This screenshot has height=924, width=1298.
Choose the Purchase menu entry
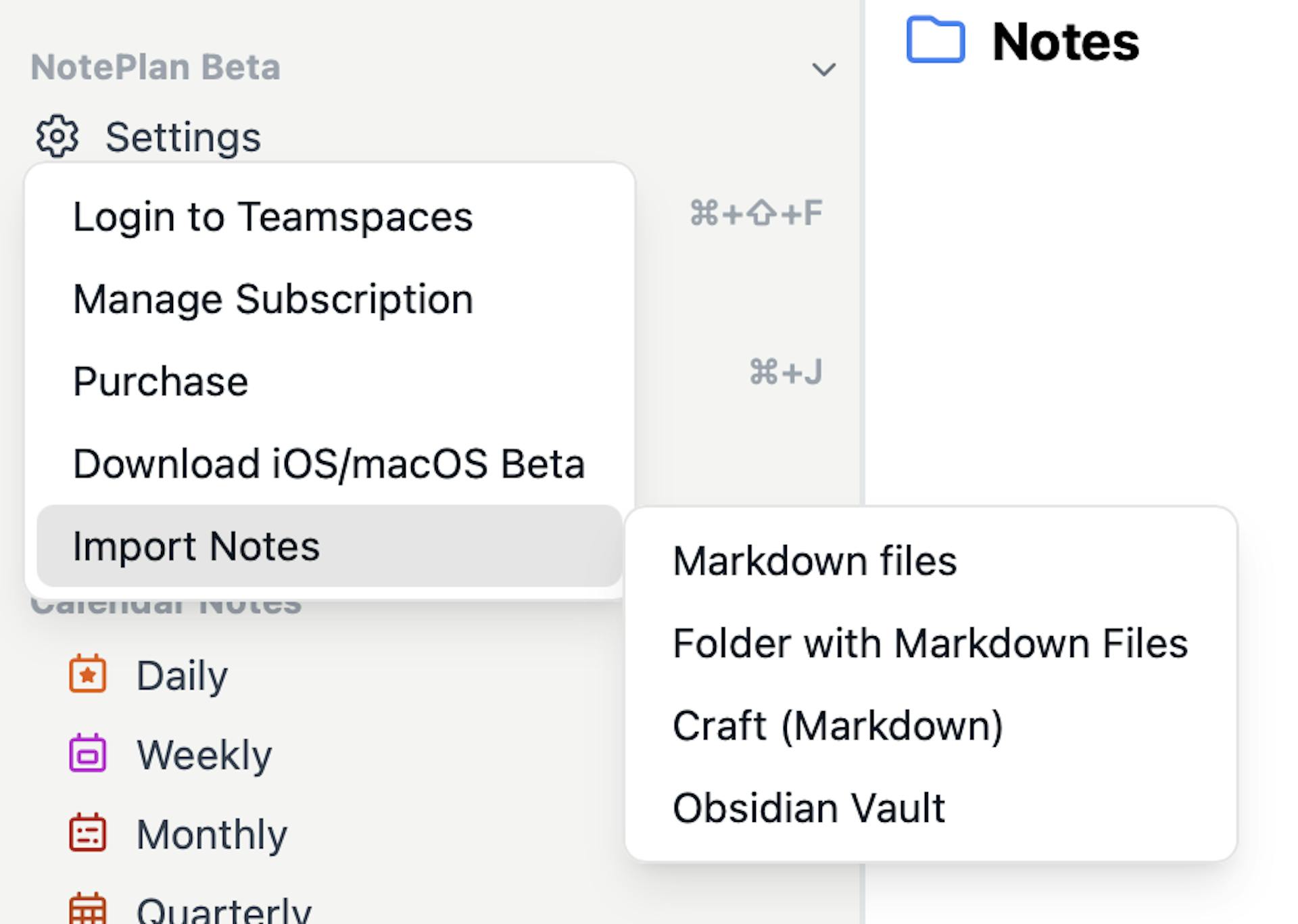(160, 382)
